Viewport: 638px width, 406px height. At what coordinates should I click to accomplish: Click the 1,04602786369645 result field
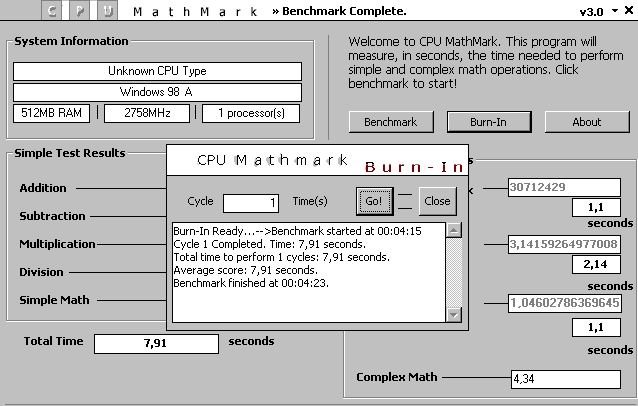tap(565, 303)
